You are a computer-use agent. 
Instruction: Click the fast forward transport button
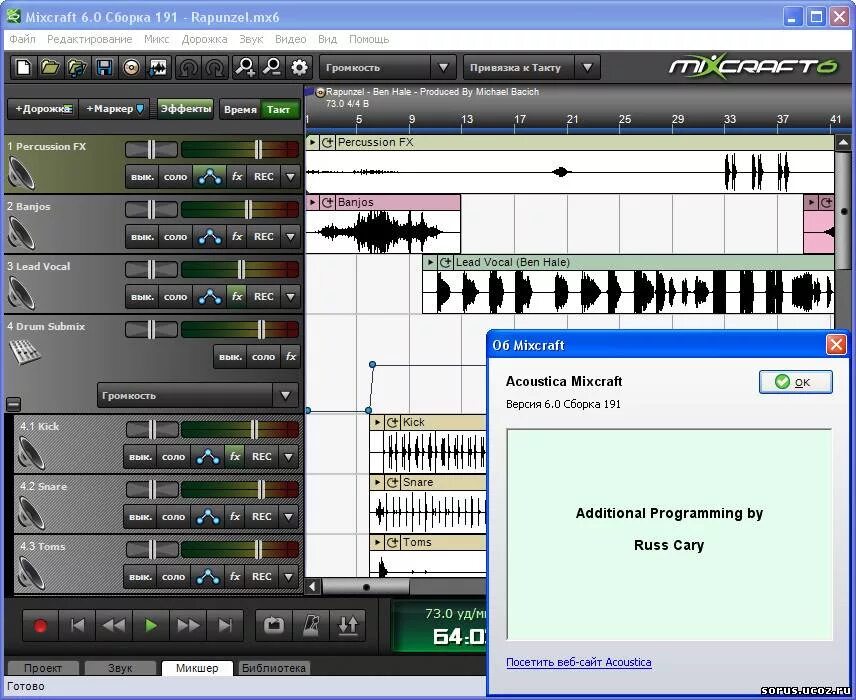pyautogui.click(x=188, y=625)
